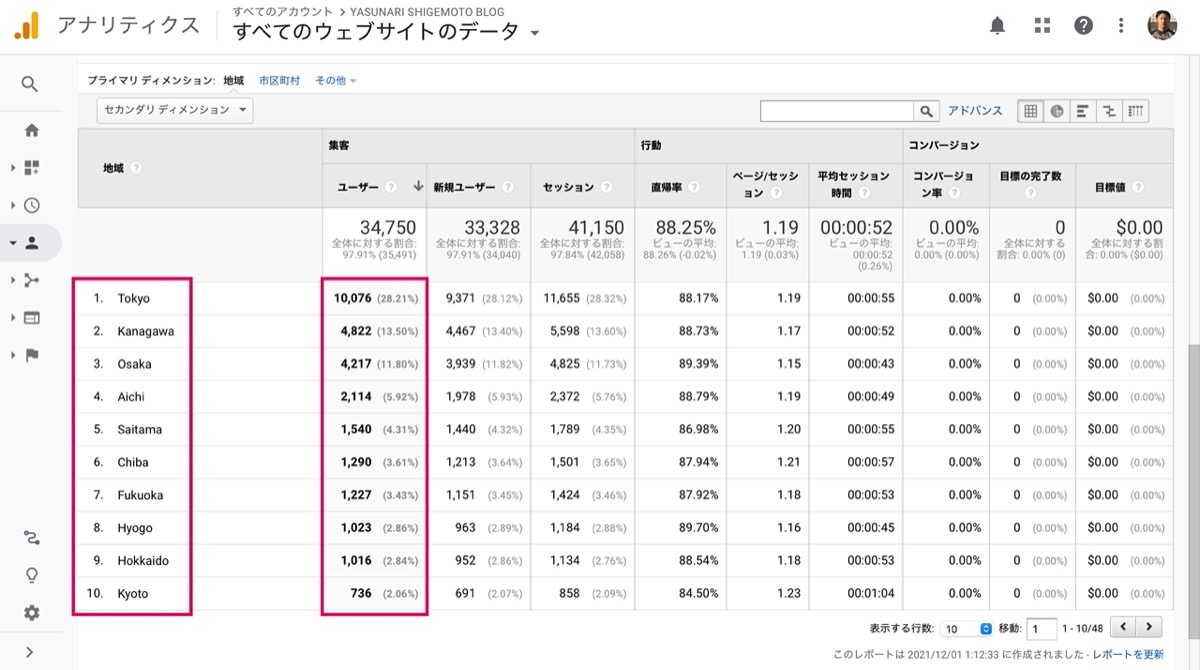
Task: Expand the left sidebar navigation
Action: pyautogui.click(x=30, y=652)
